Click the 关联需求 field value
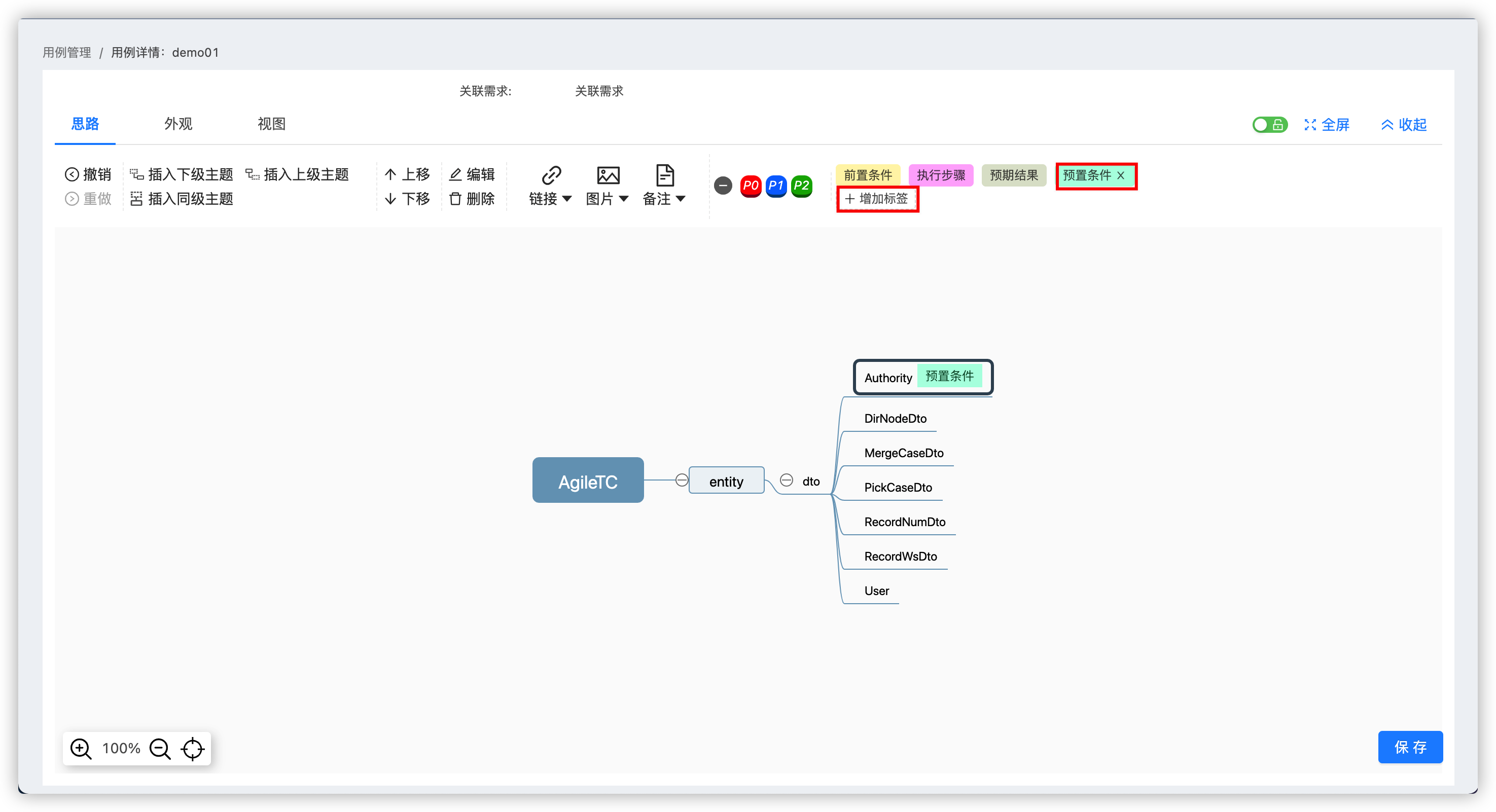 599,91
